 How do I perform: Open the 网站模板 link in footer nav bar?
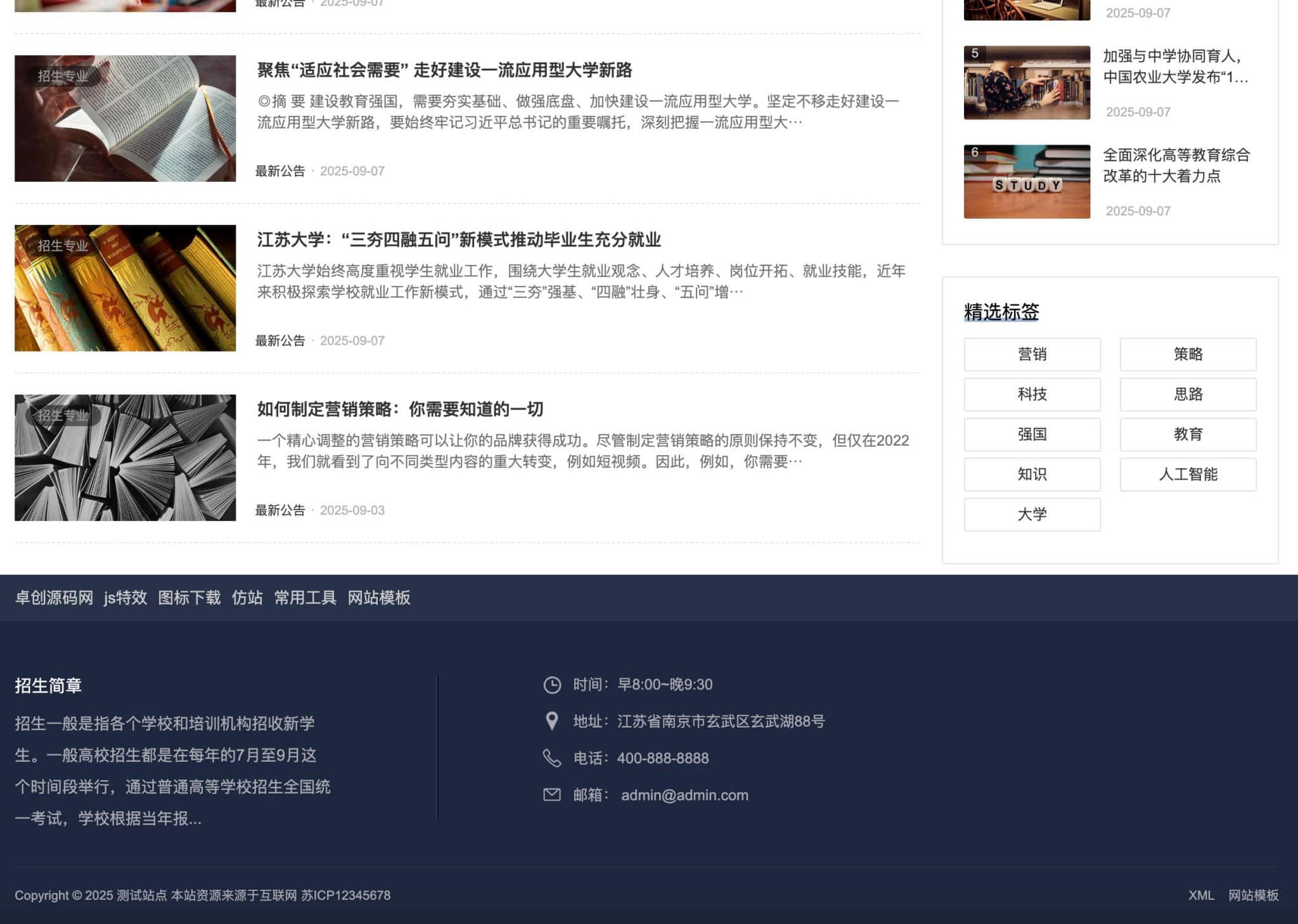(x=379, y=598)
